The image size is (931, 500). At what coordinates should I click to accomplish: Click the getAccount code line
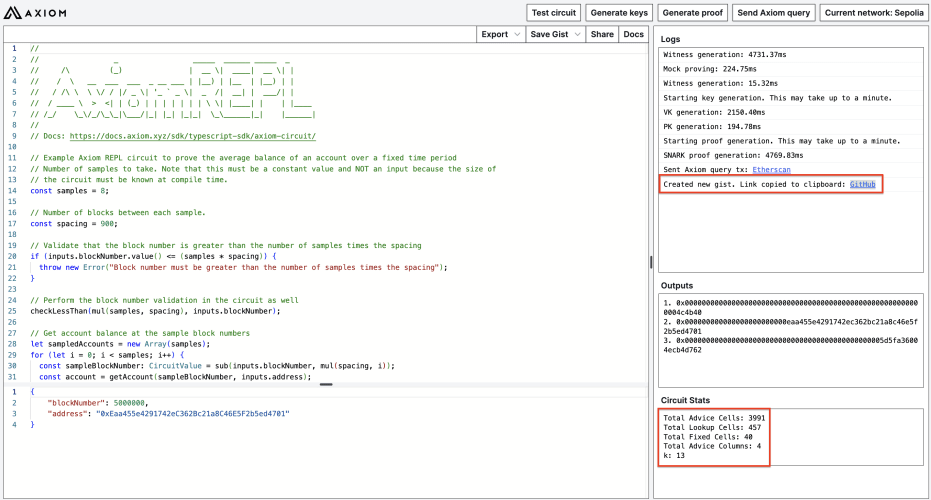(x=175, y=377)
